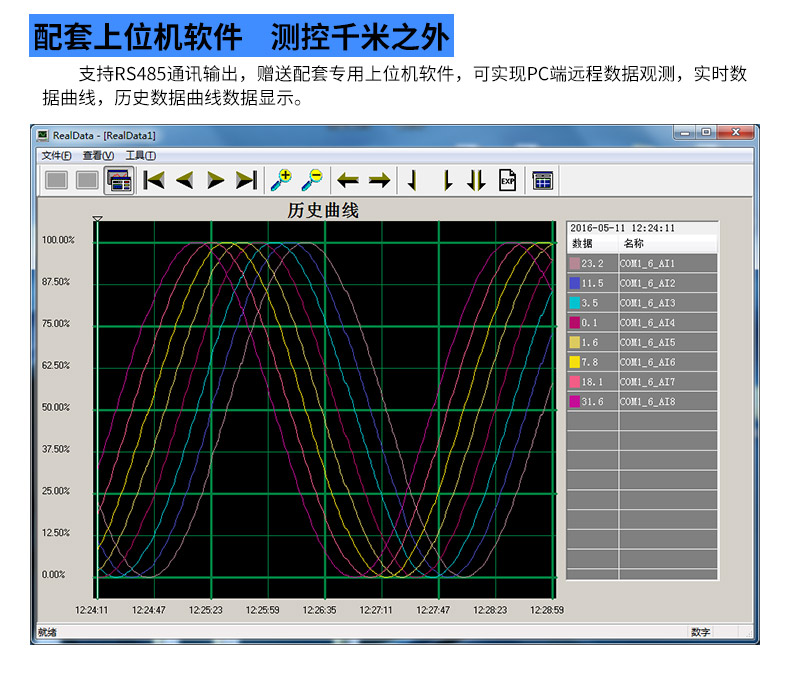Screen dimensions: 790x678
Task: Select the COM1_6_AI8 channel name
Action: (x=647, y=401)
